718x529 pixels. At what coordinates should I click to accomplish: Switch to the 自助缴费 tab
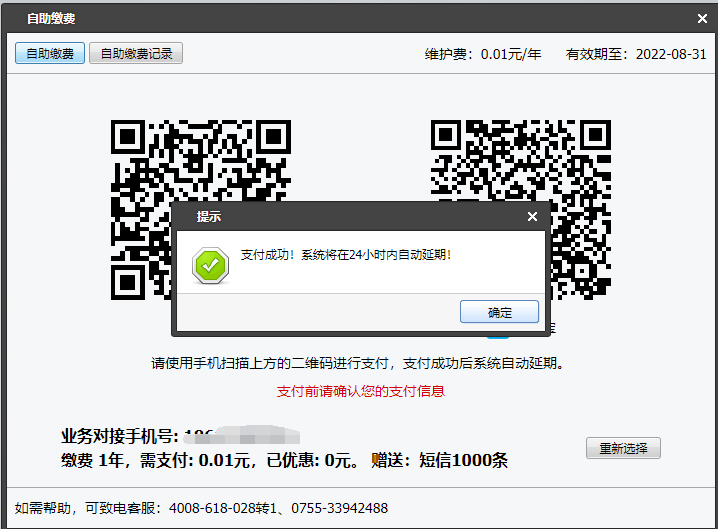(x=50, y=54)
